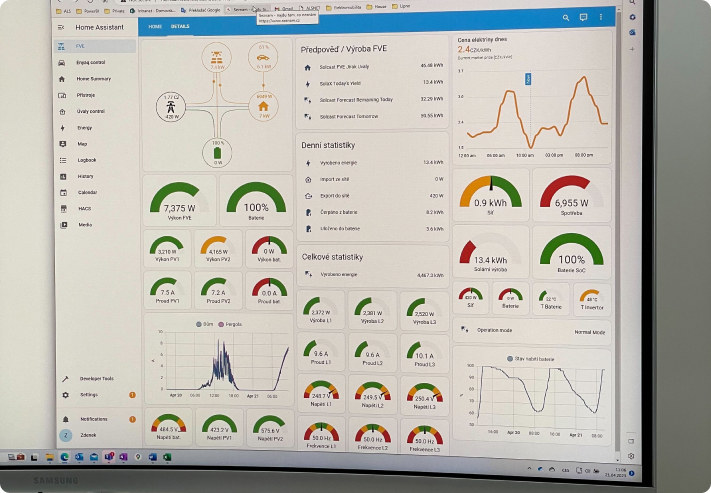
Task: Open Energy in the sidebar
Action: [86, 128]
